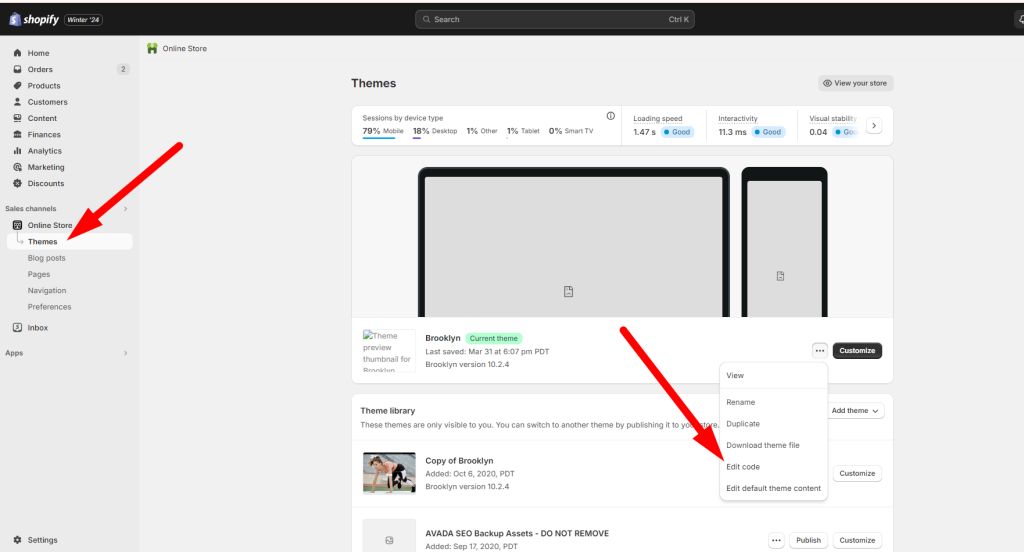Click the Home icon in the sidebar
Image resolution: width=1024 pixels, height=552 pixels.
[18, 53]
